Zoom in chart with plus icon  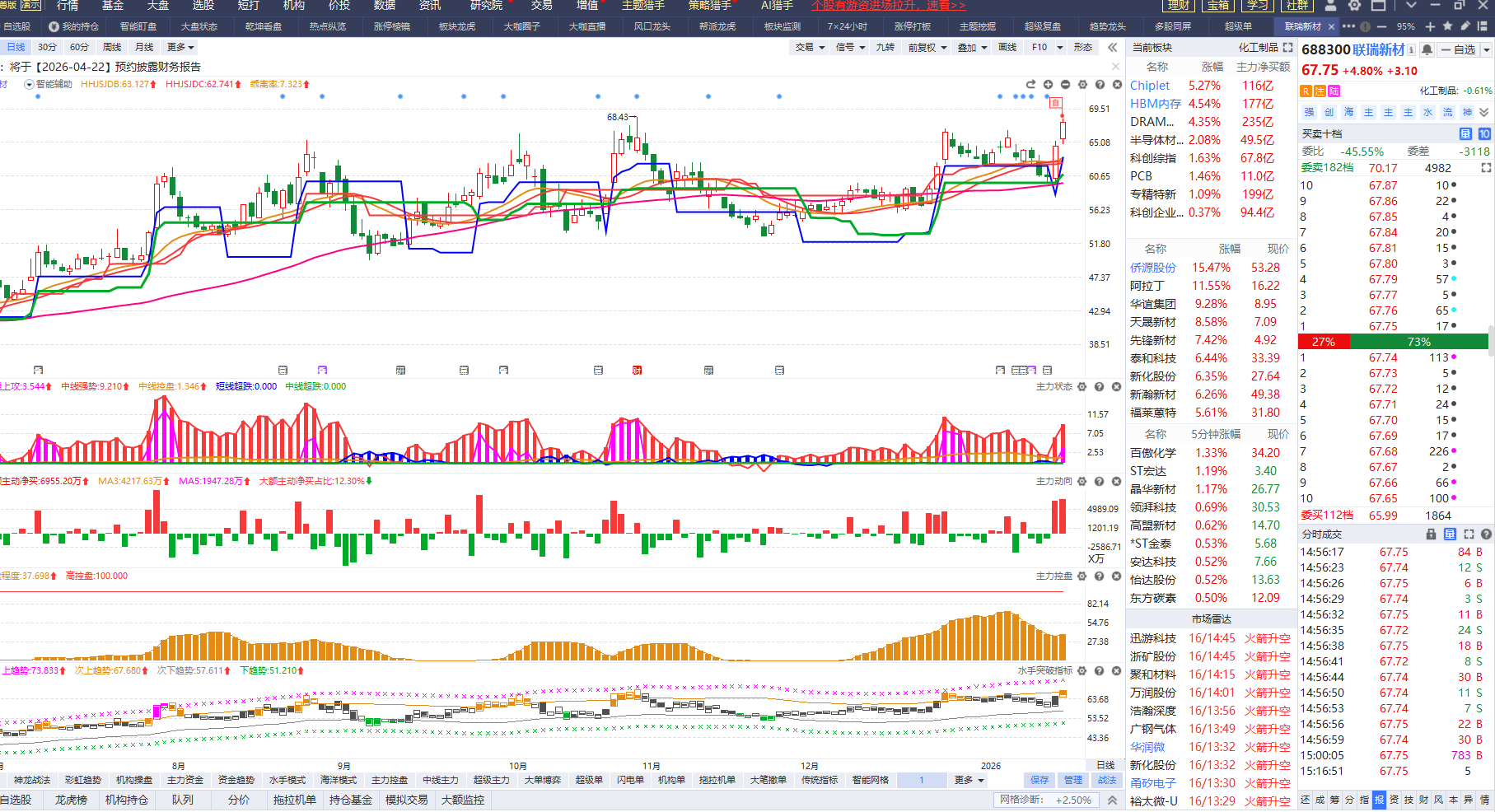[x=1048, y=85]
